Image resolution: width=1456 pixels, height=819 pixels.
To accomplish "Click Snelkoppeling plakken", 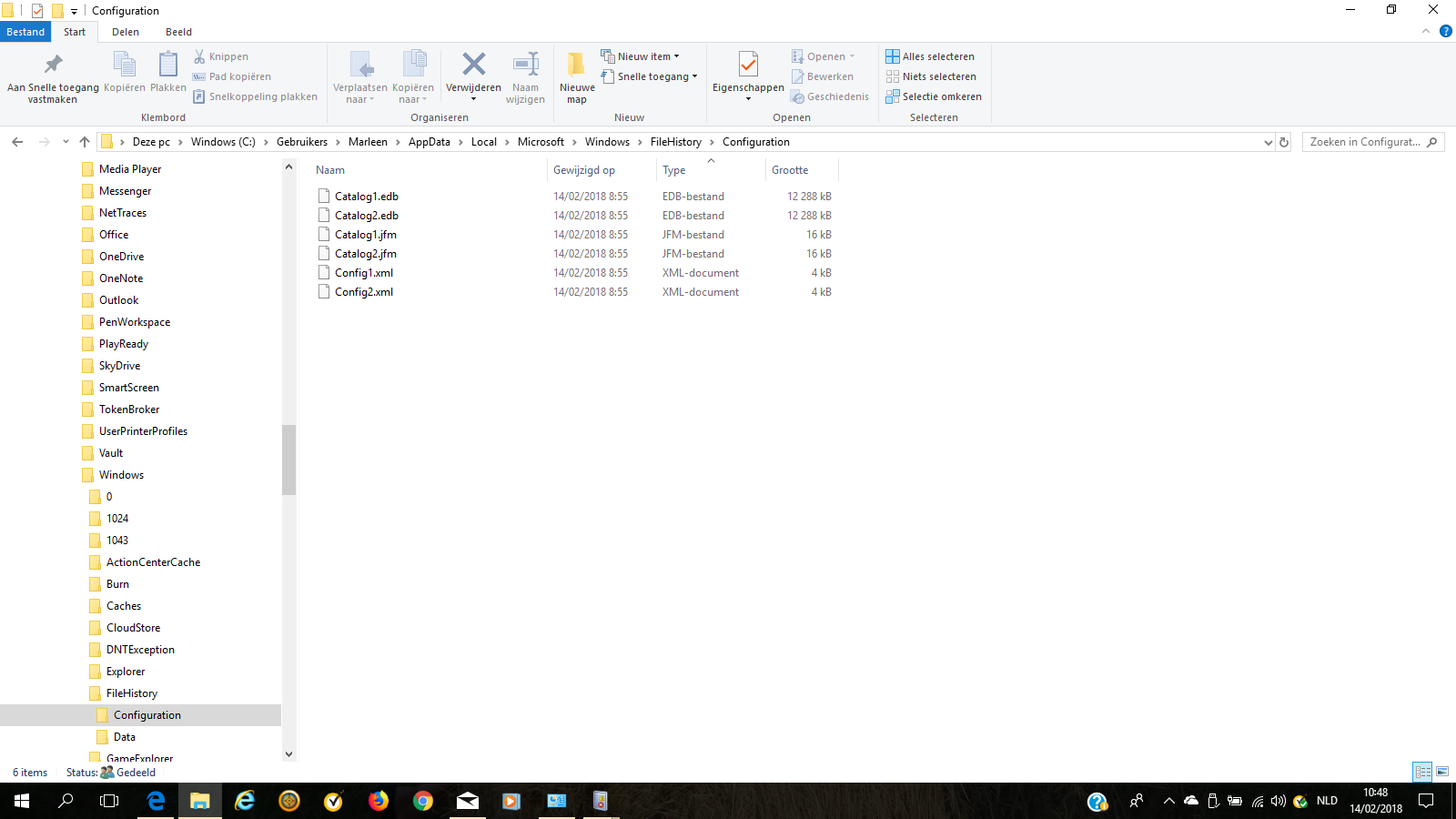I will click(255, 96).
